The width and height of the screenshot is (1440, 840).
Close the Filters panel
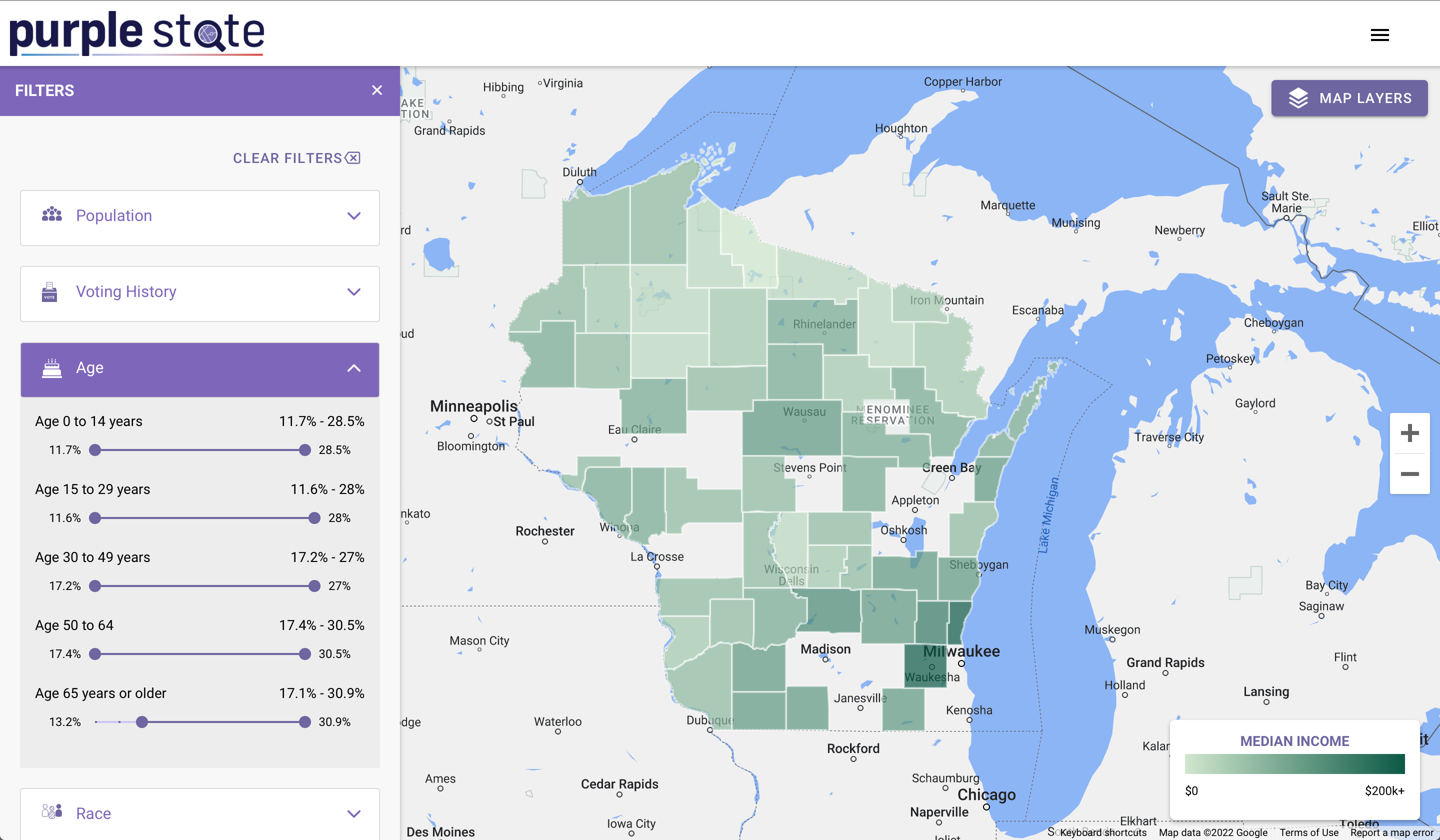click(x=376, y=90)
